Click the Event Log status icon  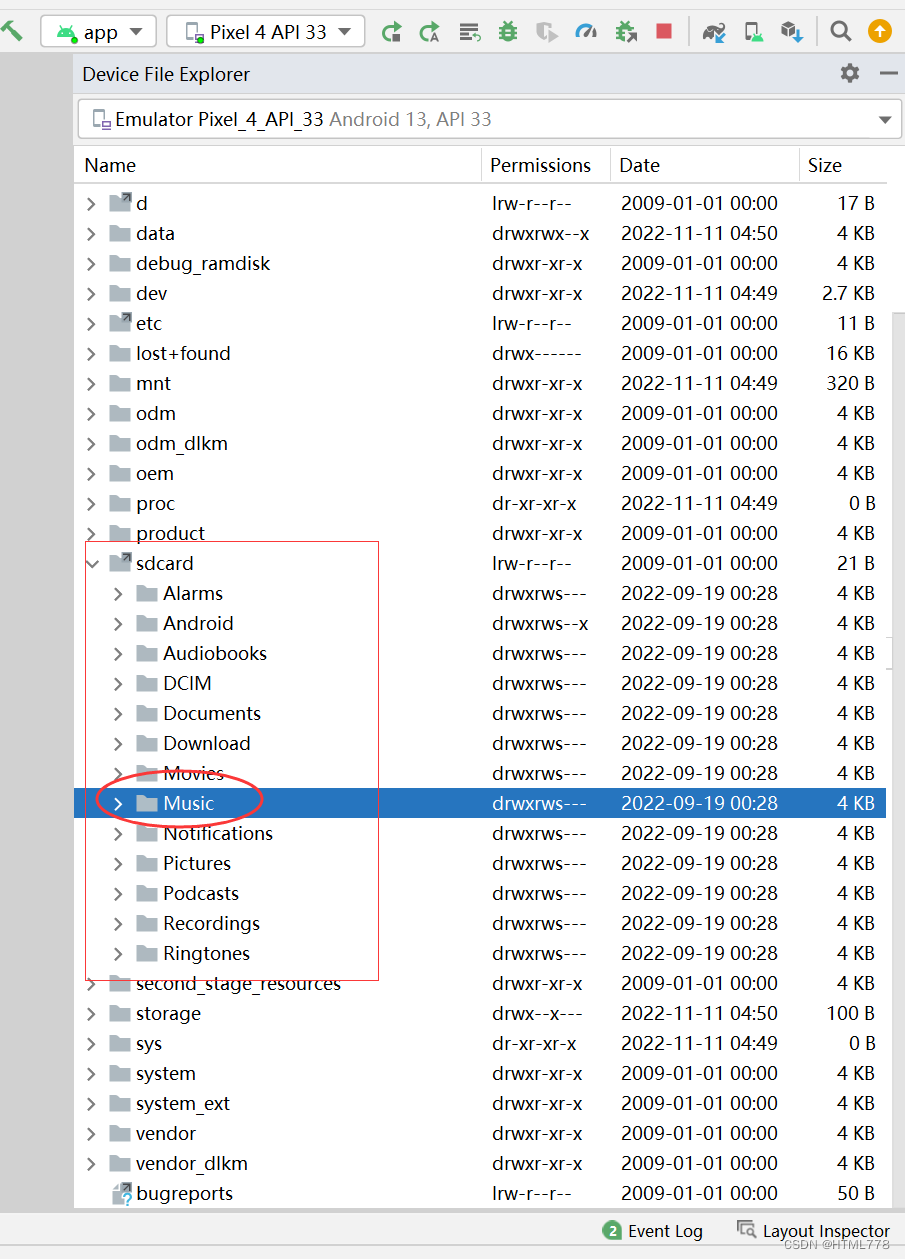point(611,1230)
